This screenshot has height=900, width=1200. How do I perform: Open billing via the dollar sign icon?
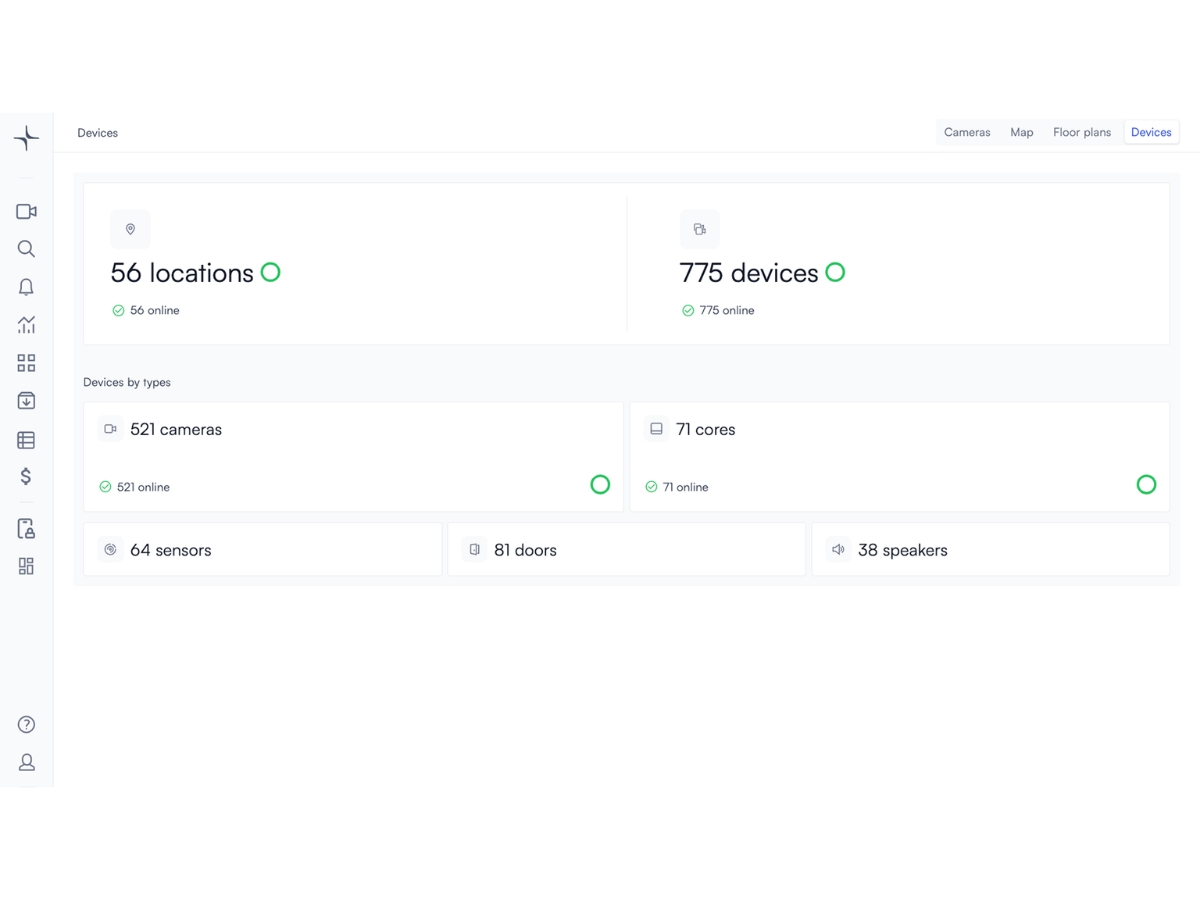pos(26,476)
